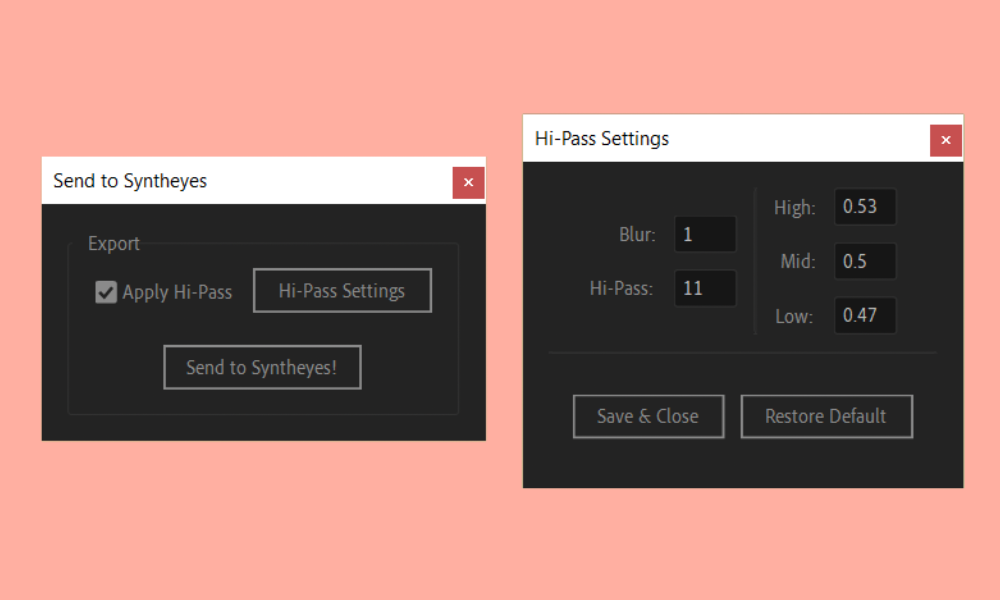Click the Hi-Pass: label beside 11

tap(621, 289)
